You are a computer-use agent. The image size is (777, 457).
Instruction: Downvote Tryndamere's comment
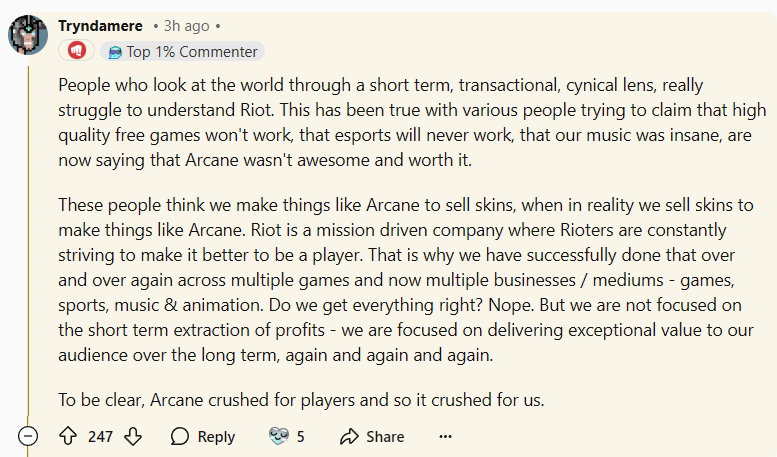tap(133, 437)
